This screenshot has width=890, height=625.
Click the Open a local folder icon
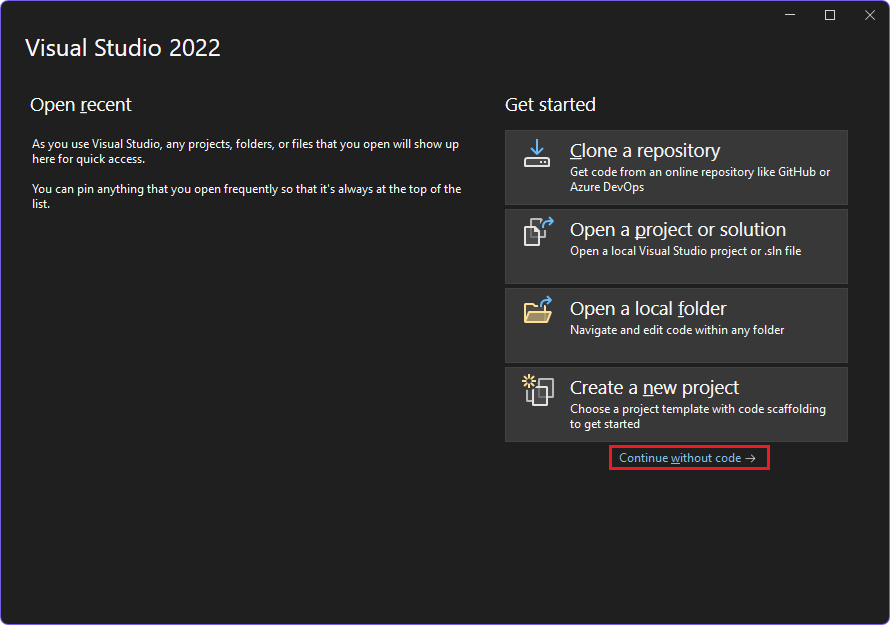[x=537, y=312]
